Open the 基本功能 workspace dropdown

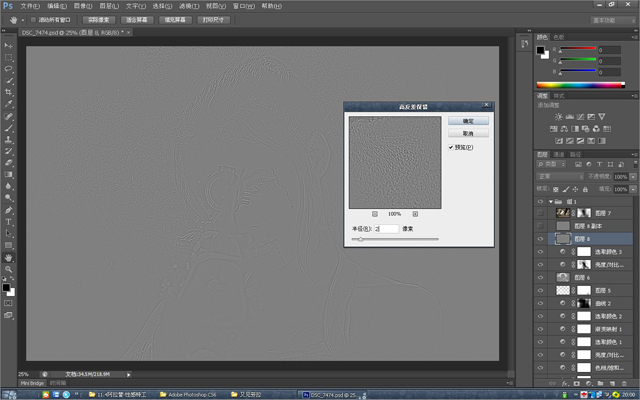point(612,19)
